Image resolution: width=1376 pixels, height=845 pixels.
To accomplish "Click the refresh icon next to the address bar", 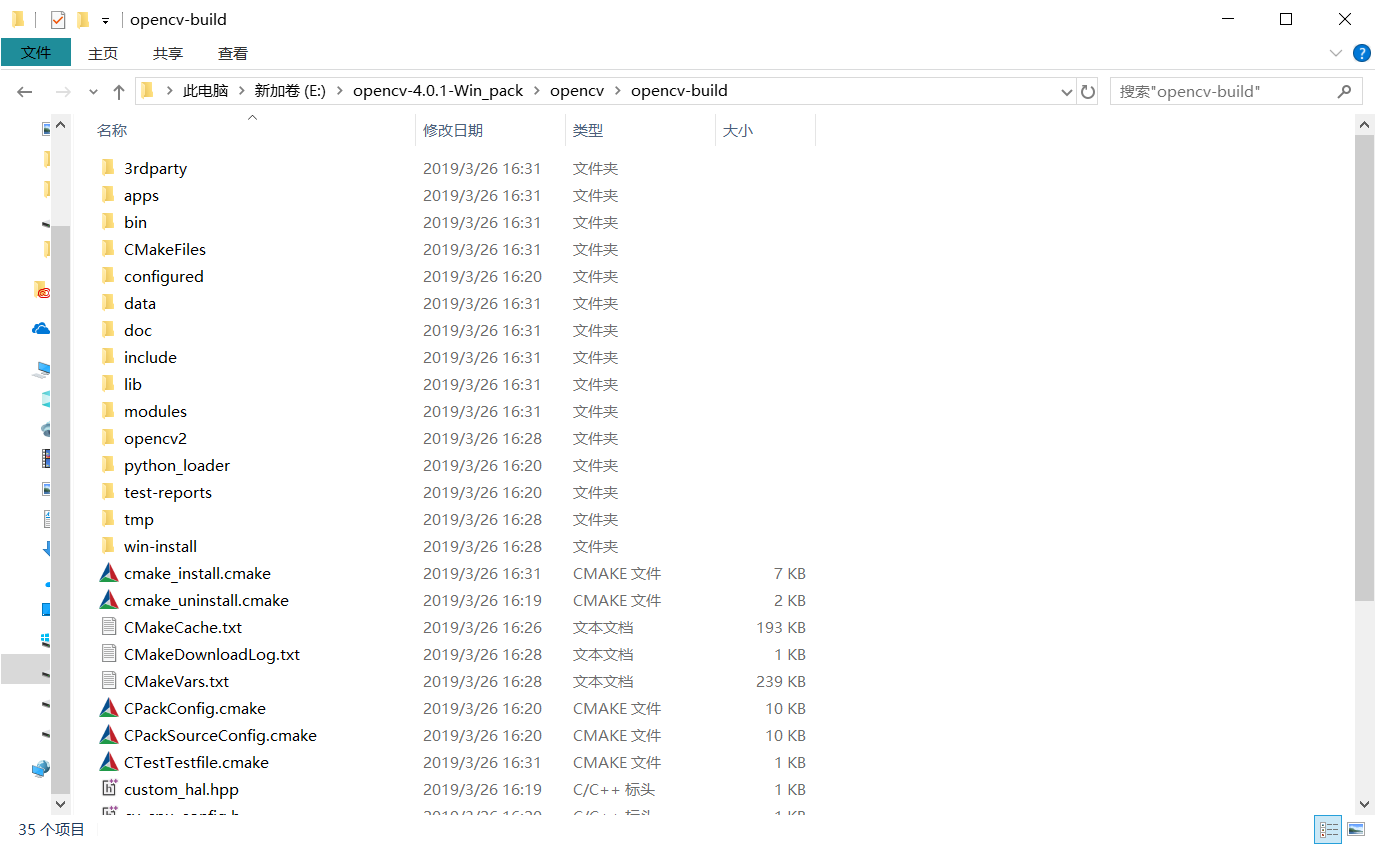I will coord(1088,91).
